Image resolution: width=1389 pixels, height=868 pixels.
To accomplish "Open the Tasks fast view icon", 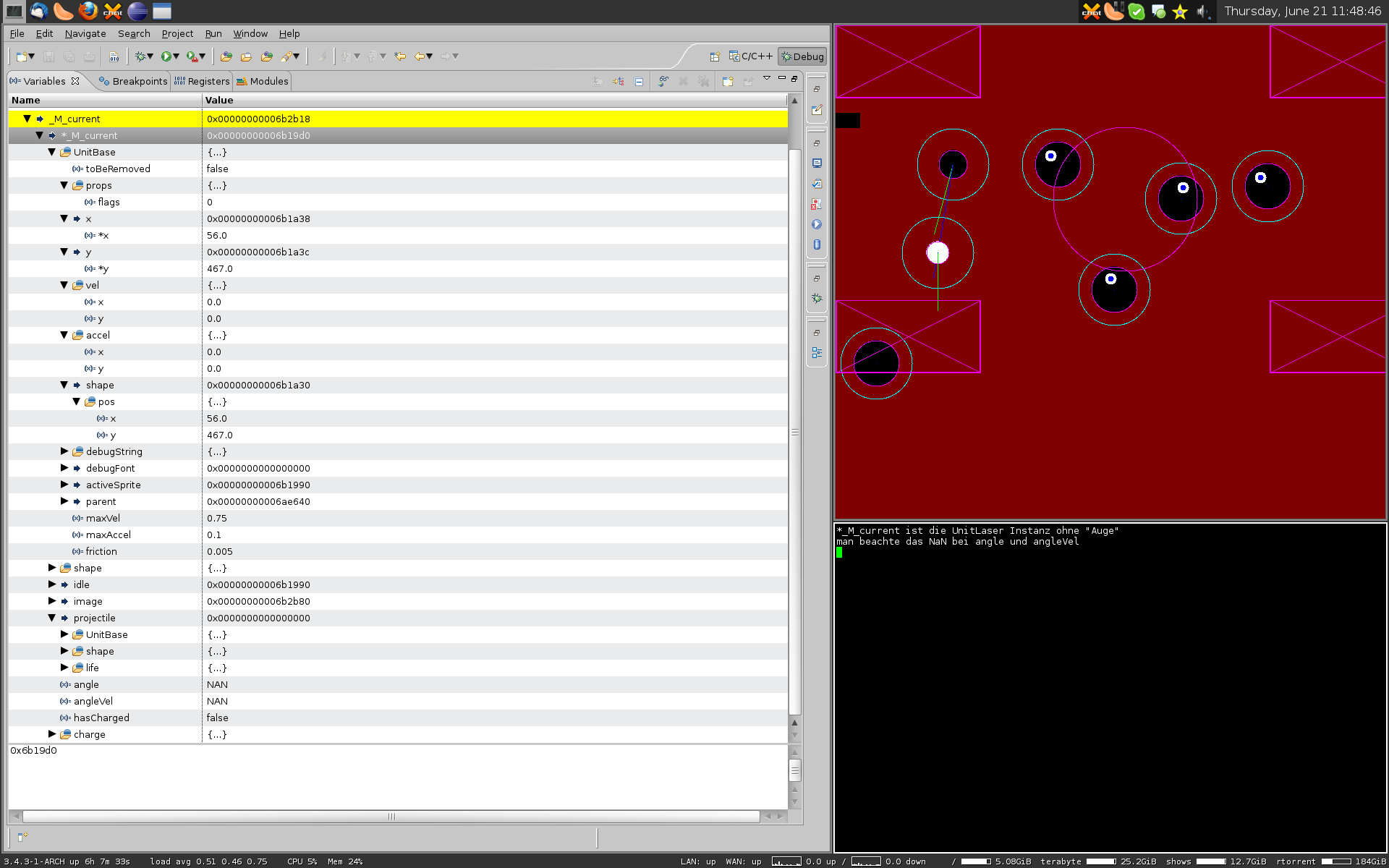I will click(817, 184).
